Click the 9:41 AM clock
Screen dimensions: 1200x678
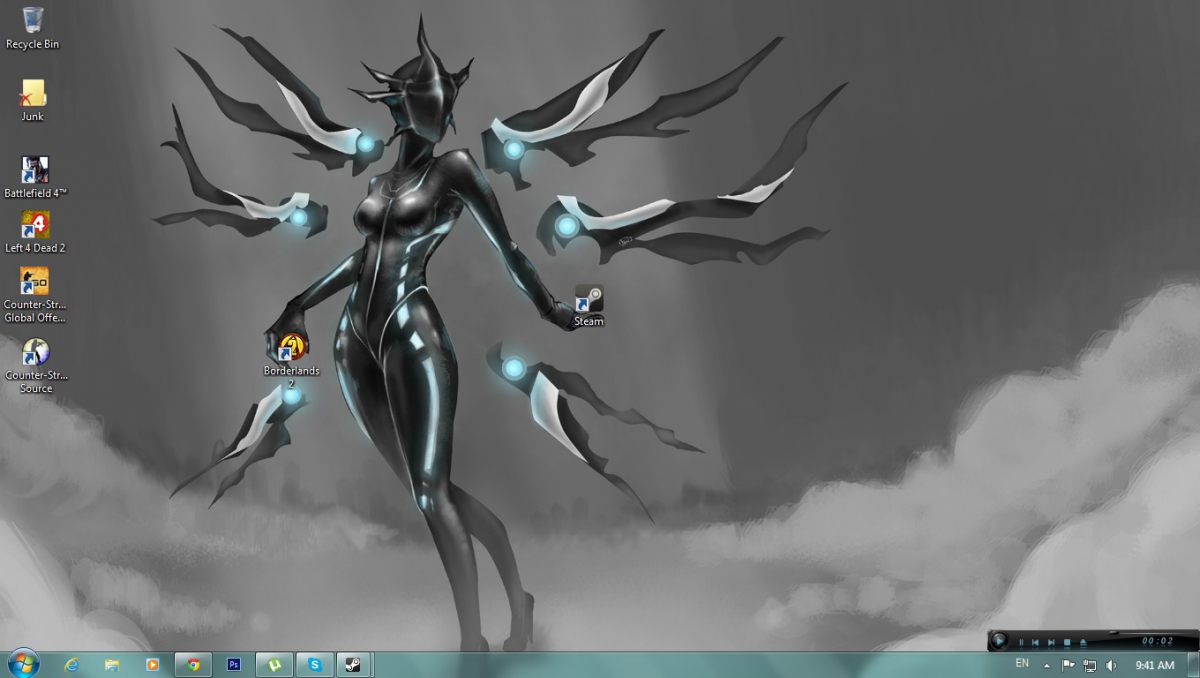[x=1155, y=665]
